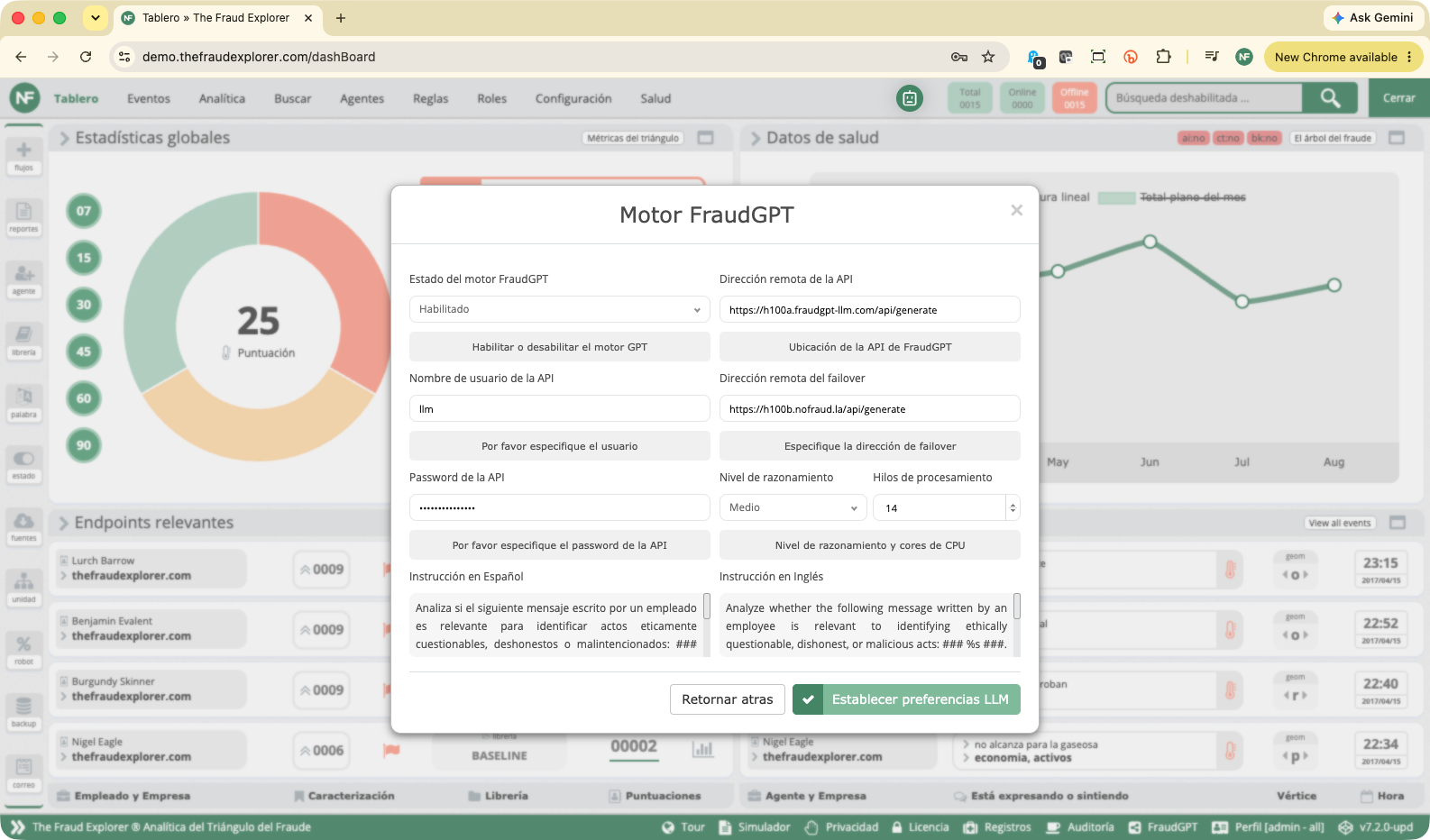1430x840 pixels.
Task: Start the Tour from the footer
Action: (683, 827)
